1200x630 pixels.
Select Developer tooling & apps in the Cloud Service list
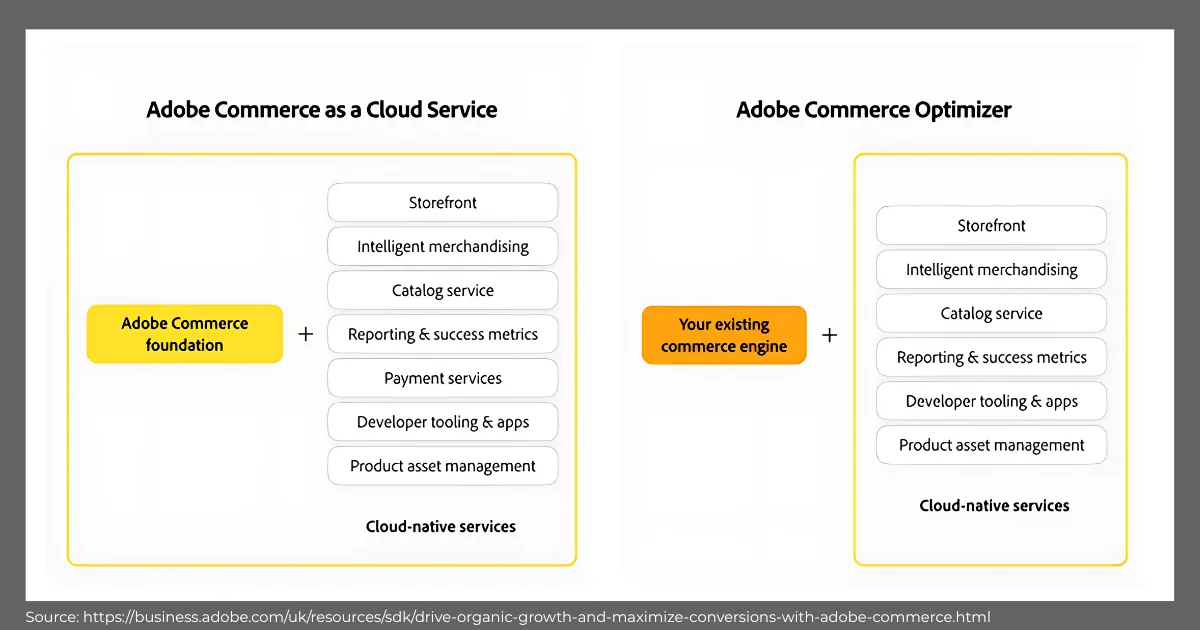point(443,422)
